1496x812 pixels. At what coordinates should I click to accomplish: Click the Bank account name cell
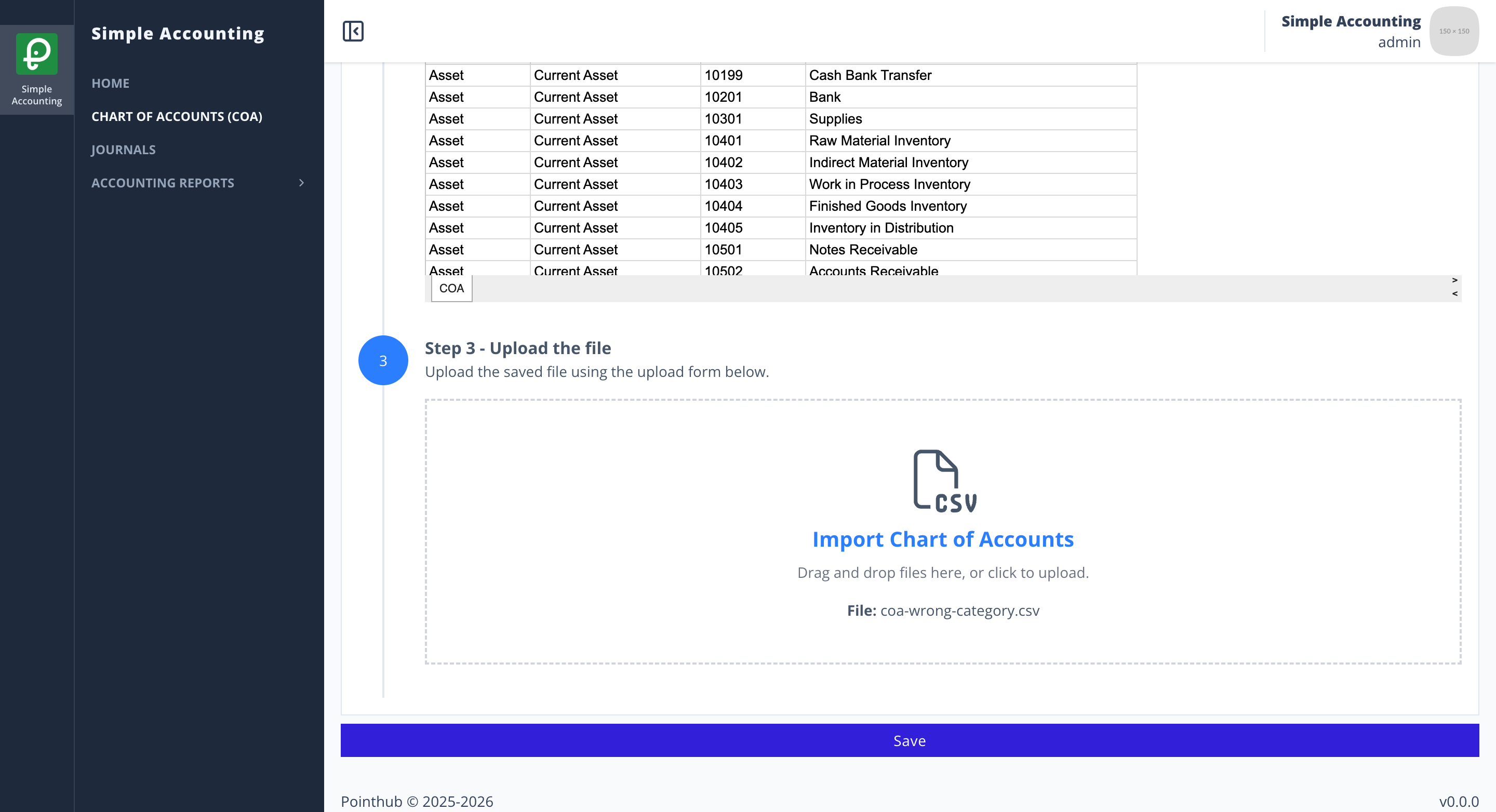(x=970, y=97)
